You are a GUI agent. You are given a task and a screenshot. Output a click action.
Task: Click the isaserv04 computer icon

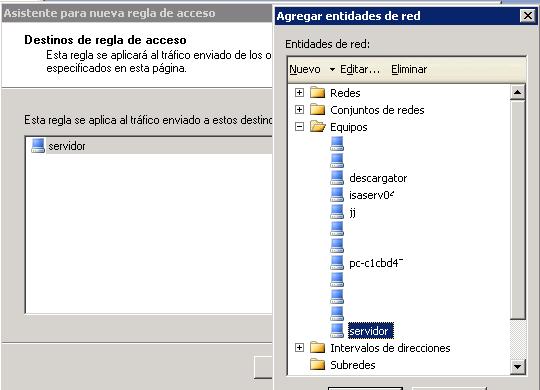pos(337,195)
